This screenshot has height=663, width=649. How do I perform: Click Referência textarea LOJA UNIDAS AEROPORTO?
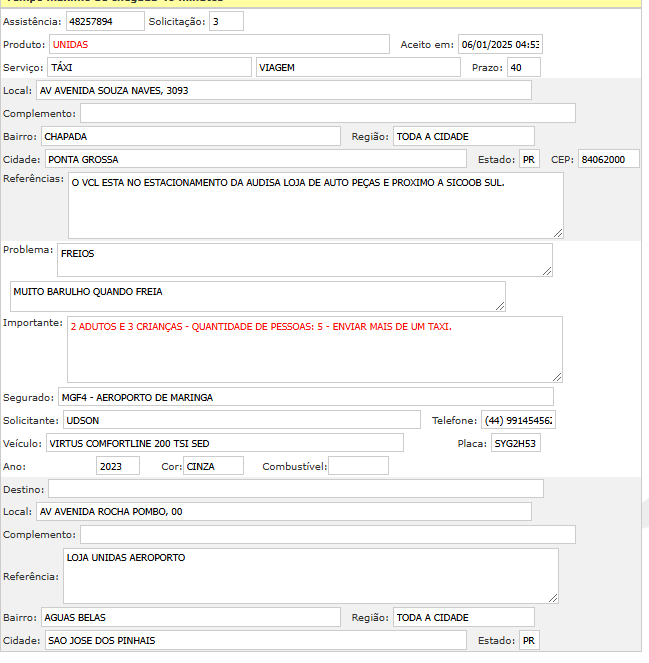[311, 576]
